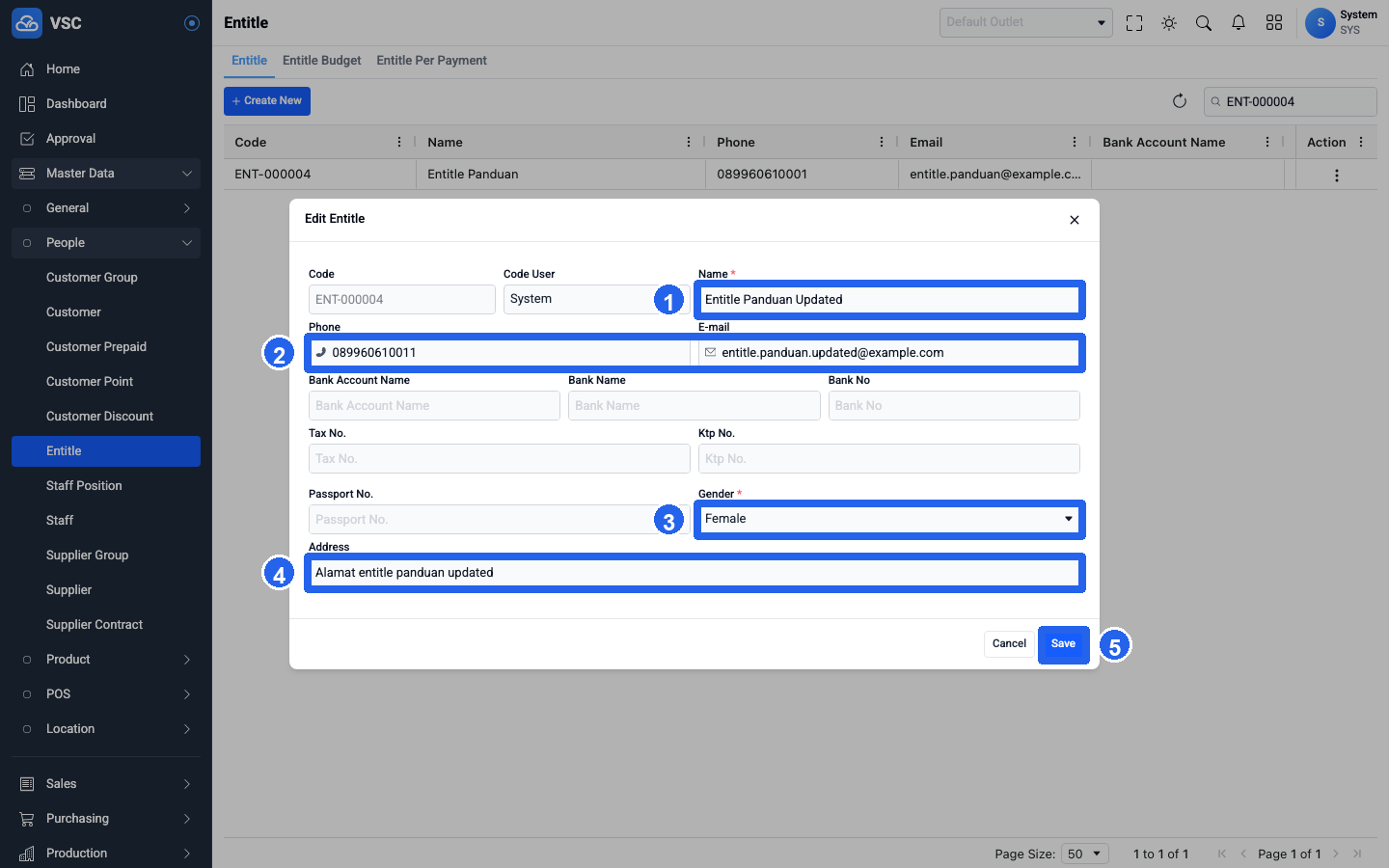Click the Tax No. field
Screen dimensions: 1389x868
point(500,459)
